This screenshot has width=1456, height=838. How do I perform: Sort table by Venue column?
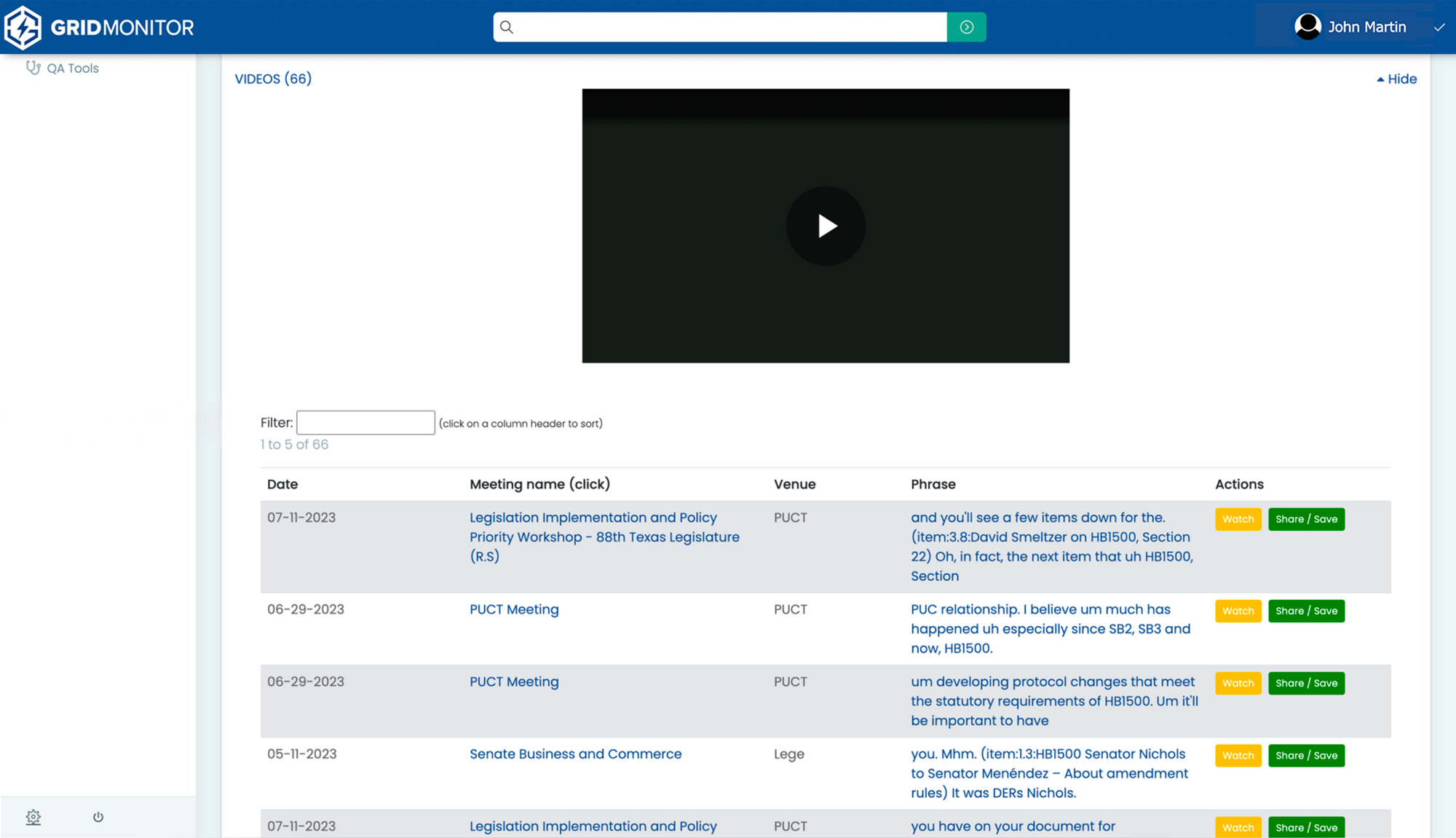pyautogui.click(x=794, y=484)
